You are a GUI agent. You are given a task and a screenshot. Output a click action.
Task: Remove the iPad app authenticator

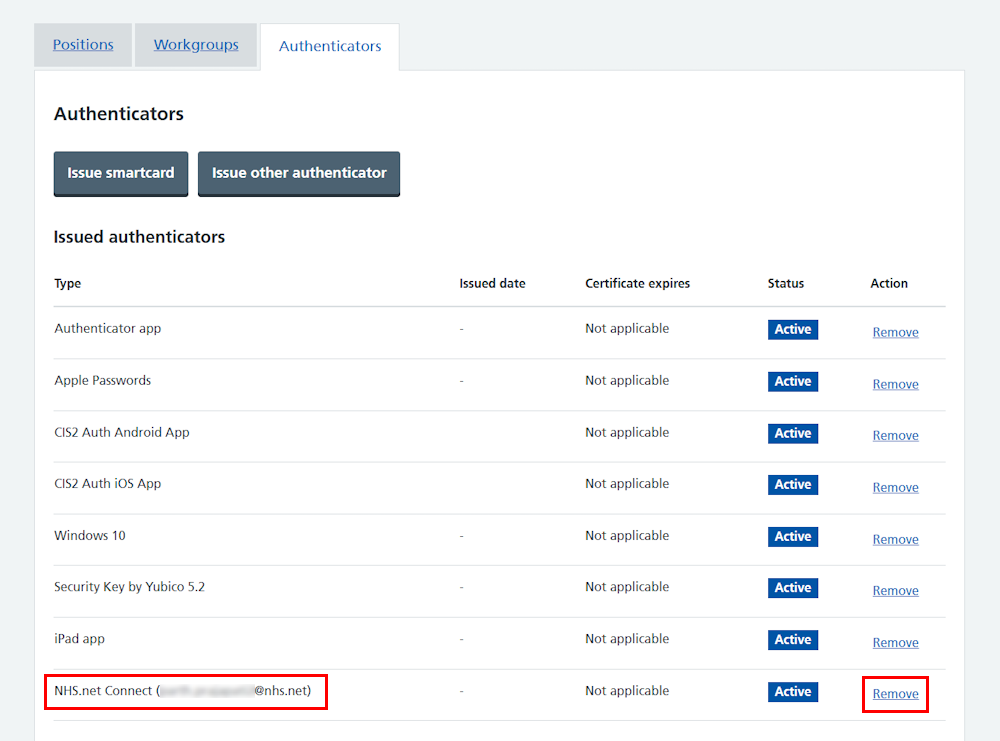tap(895, 643)
